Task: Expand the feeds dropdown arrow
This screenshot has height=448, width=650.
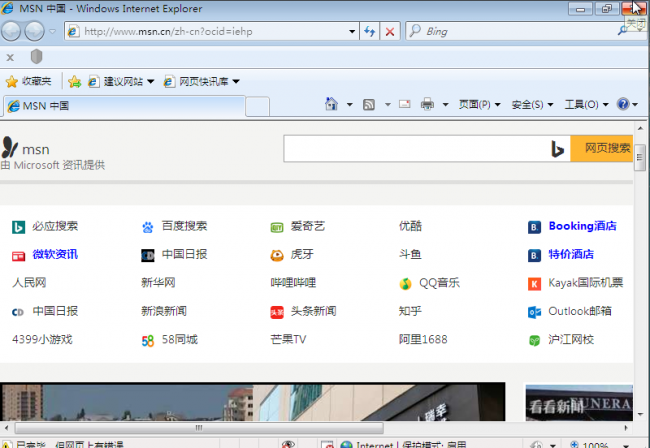Action: pos(388,104)
